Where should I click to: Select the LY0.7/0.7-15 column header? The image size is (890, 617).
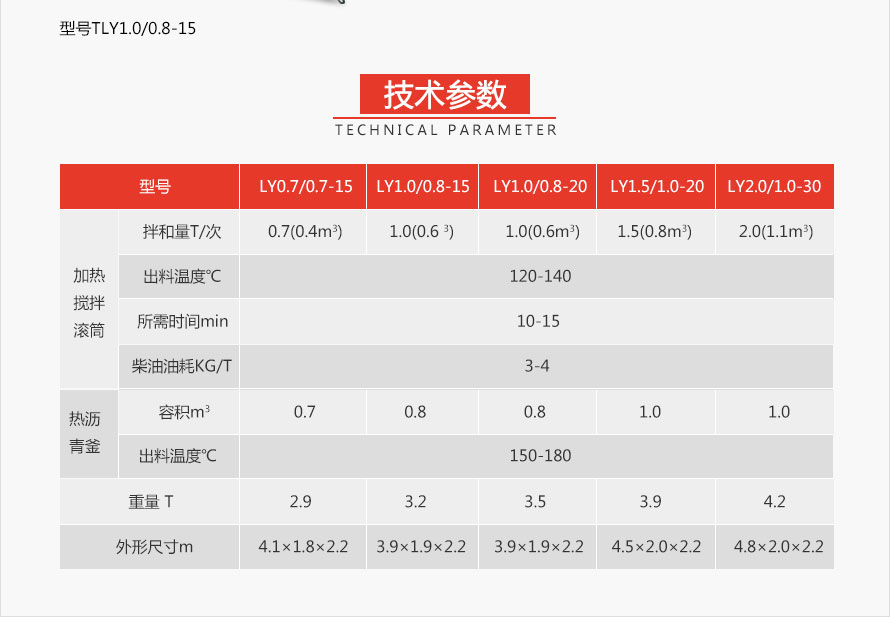305,187
